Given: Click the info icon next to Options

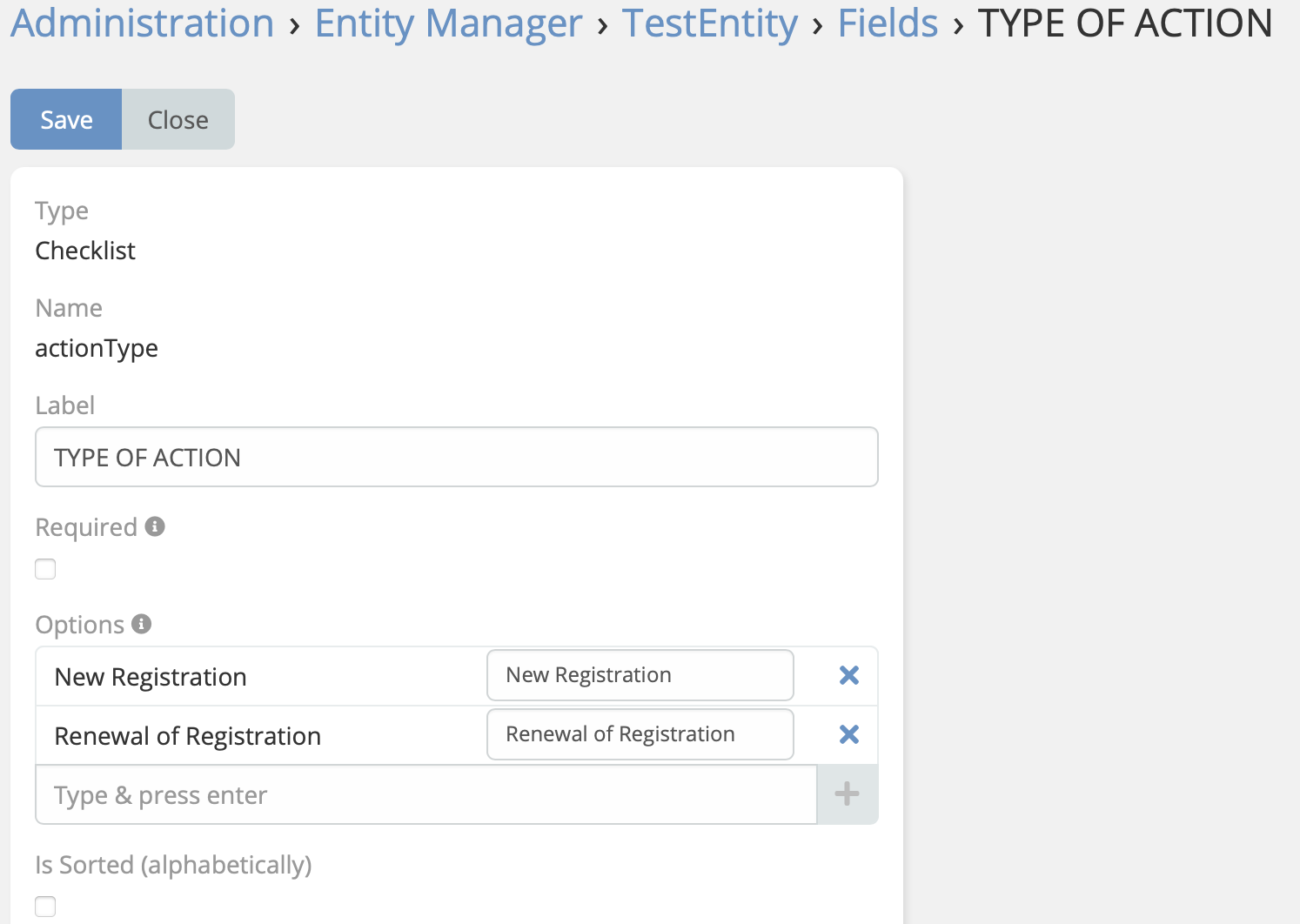Looking at the screenshot, I should coord(141,623).
